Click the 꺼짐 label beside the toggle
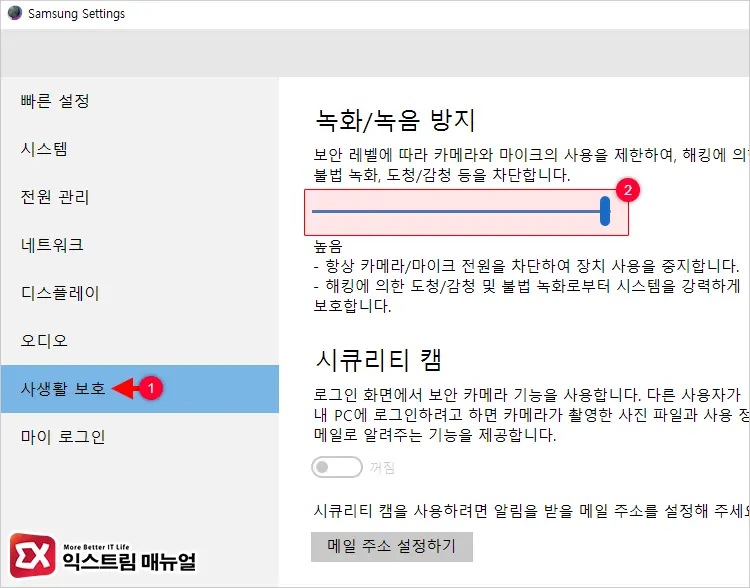Screen dimensions: 750x588 click(x=382, y=467)
